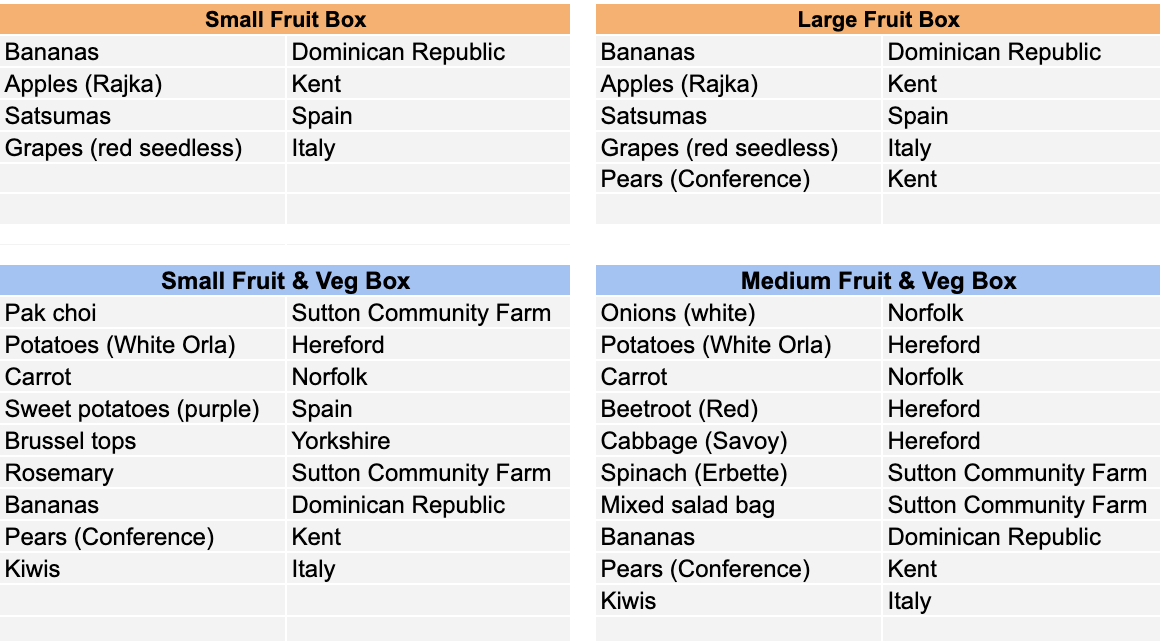Click the Small Fruit & Veg Box header
The height and width of the screenshot is (644, 1164).
pos(285,280)
